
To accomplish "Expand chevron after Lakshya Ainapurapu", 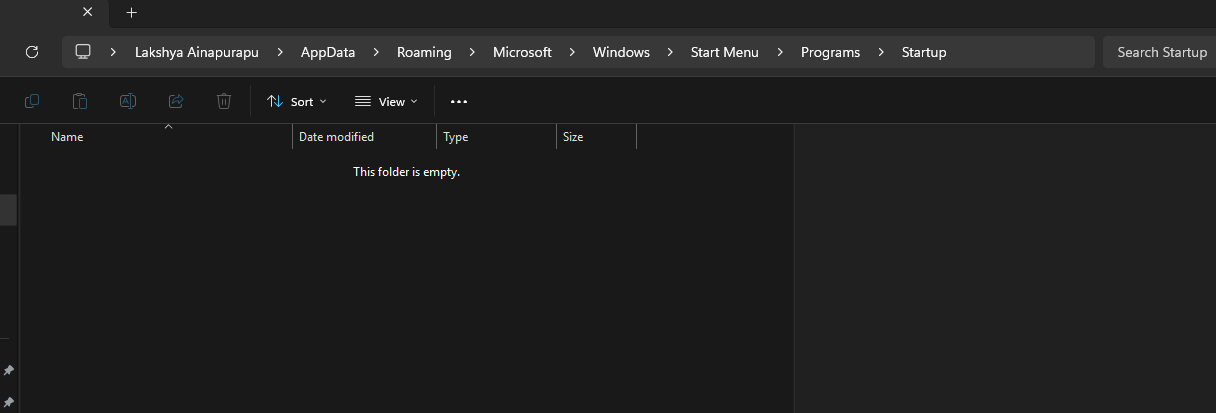I will coord(280,52).
